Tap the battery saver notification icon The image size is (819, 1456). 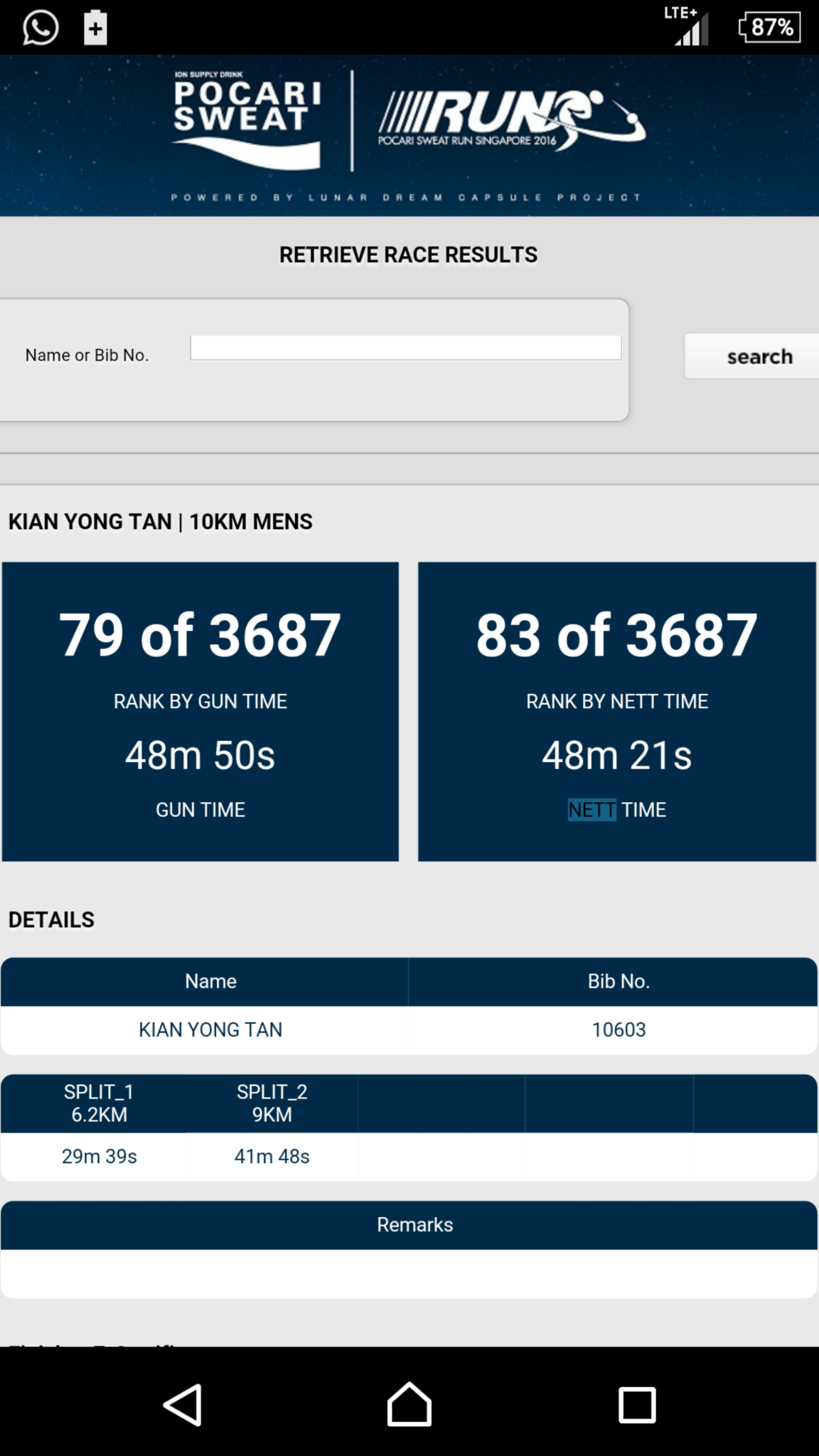pos(95,28)
